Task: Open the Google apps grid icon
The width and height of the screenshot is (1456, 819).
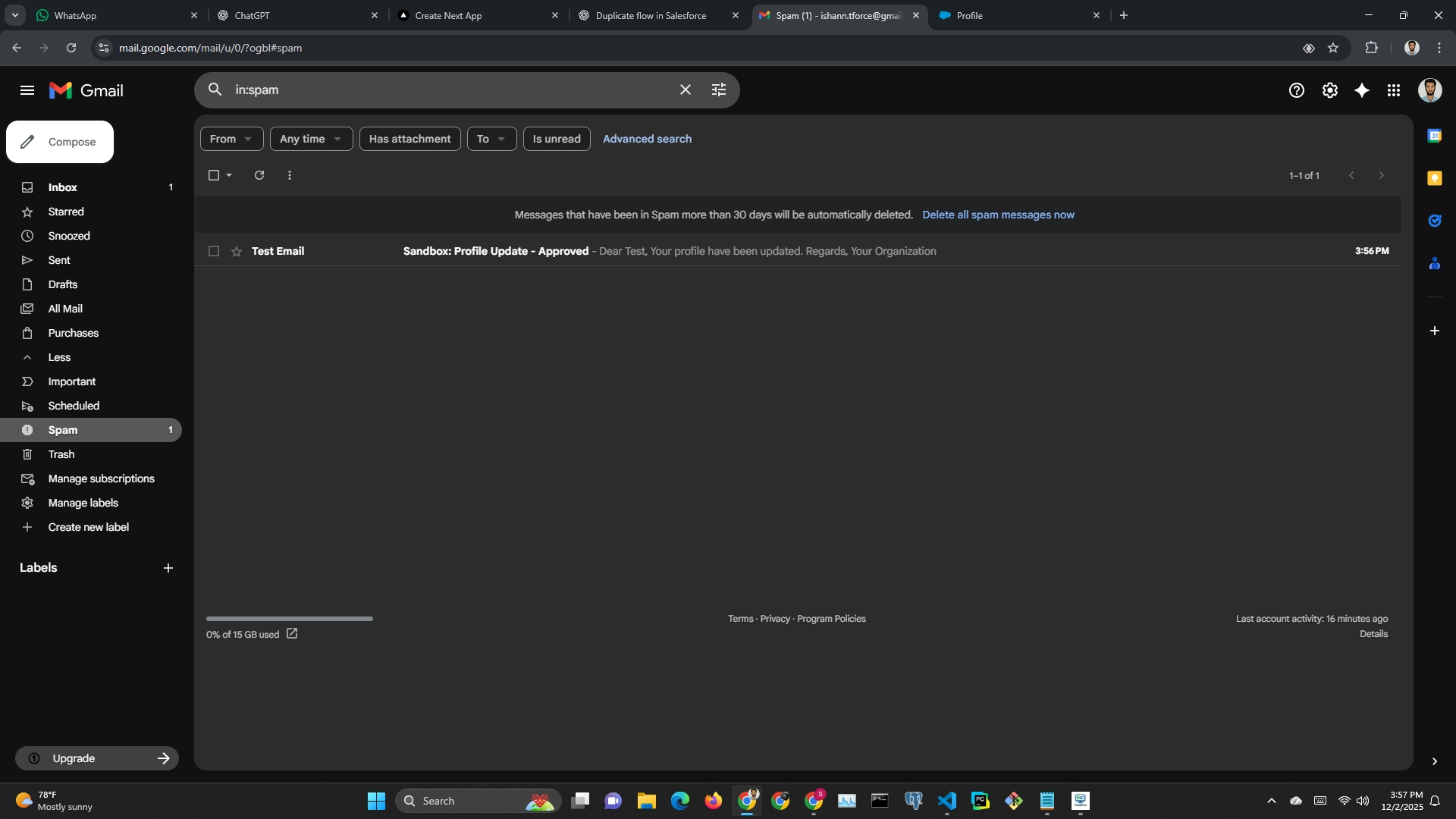Action: [1394, 90]
